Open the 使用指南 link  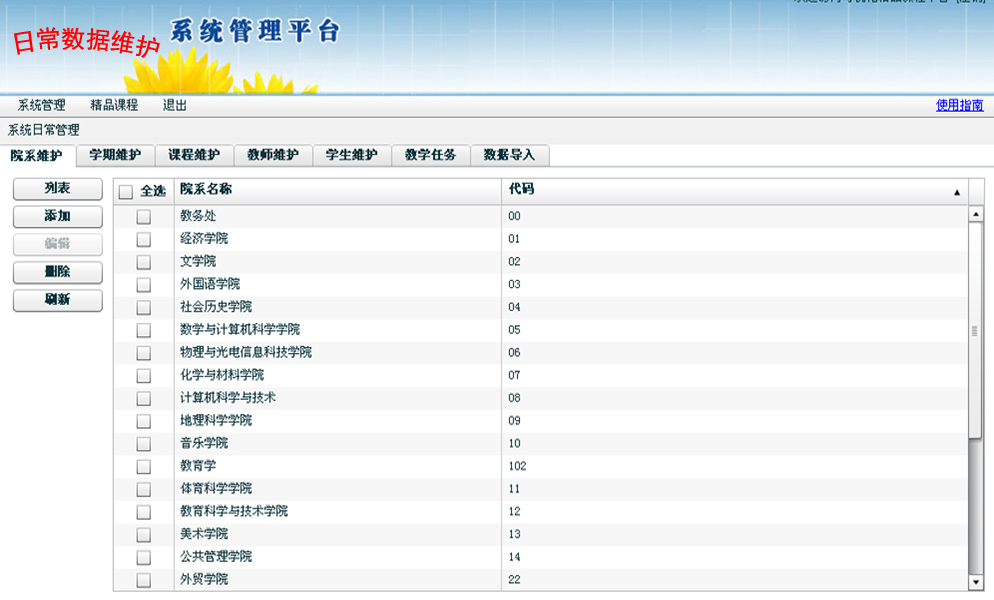(x=959, y=105)
